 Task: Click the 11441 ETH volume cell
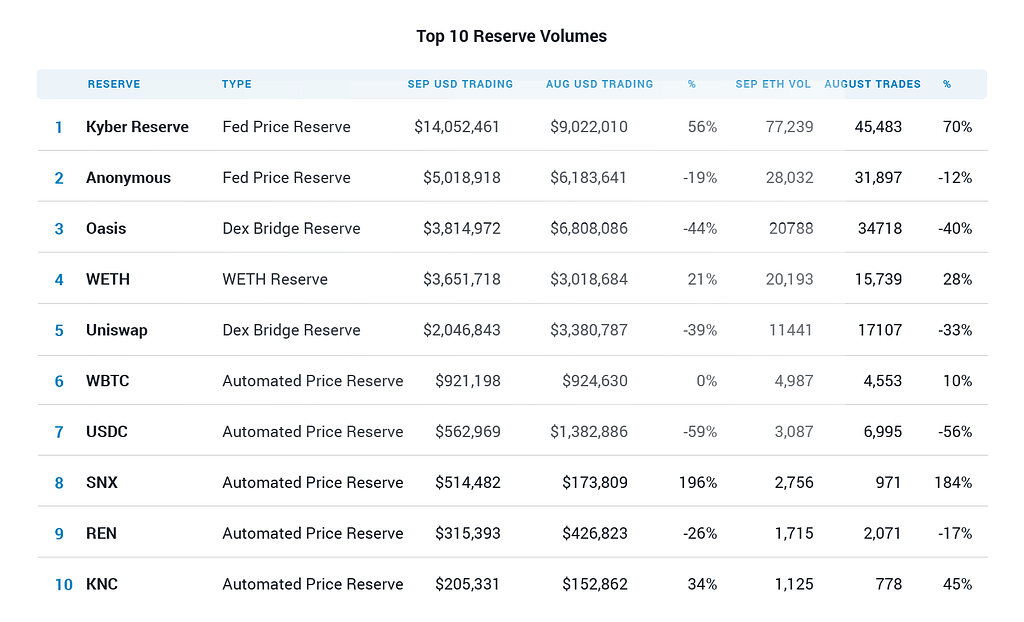tap(791, 330)
